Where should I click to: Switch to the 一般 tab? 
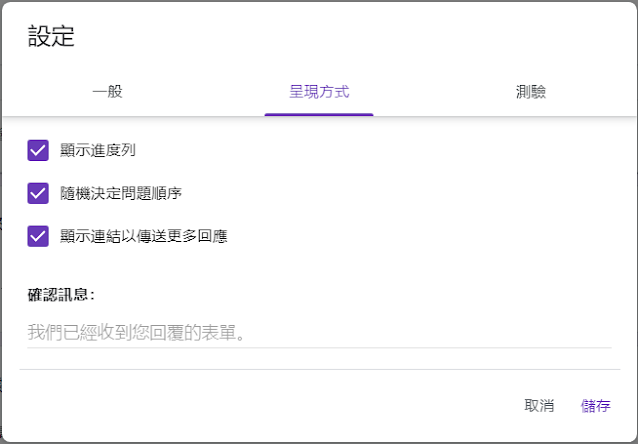pyautogui.click(x=107, y=92)
